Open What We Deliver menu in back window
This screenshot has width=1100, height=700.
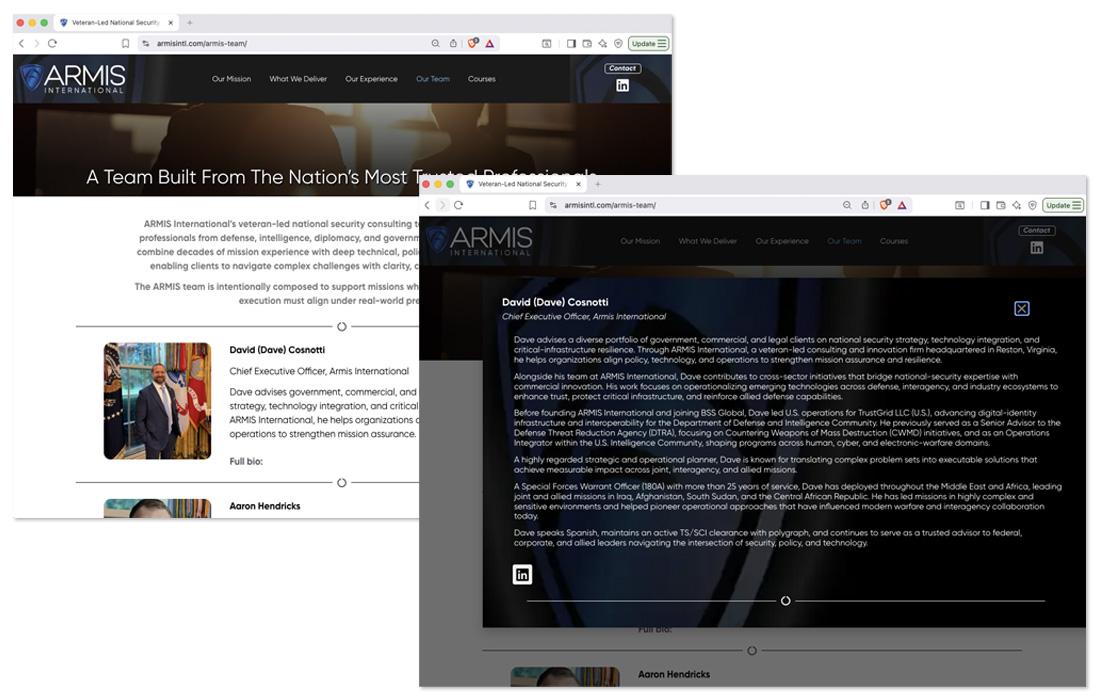(298, 79)
